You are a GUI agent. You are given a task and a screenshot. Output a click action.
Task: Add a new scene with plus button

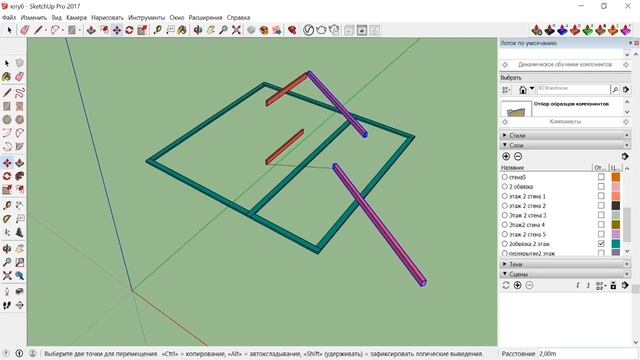click(x=518, y=285)
